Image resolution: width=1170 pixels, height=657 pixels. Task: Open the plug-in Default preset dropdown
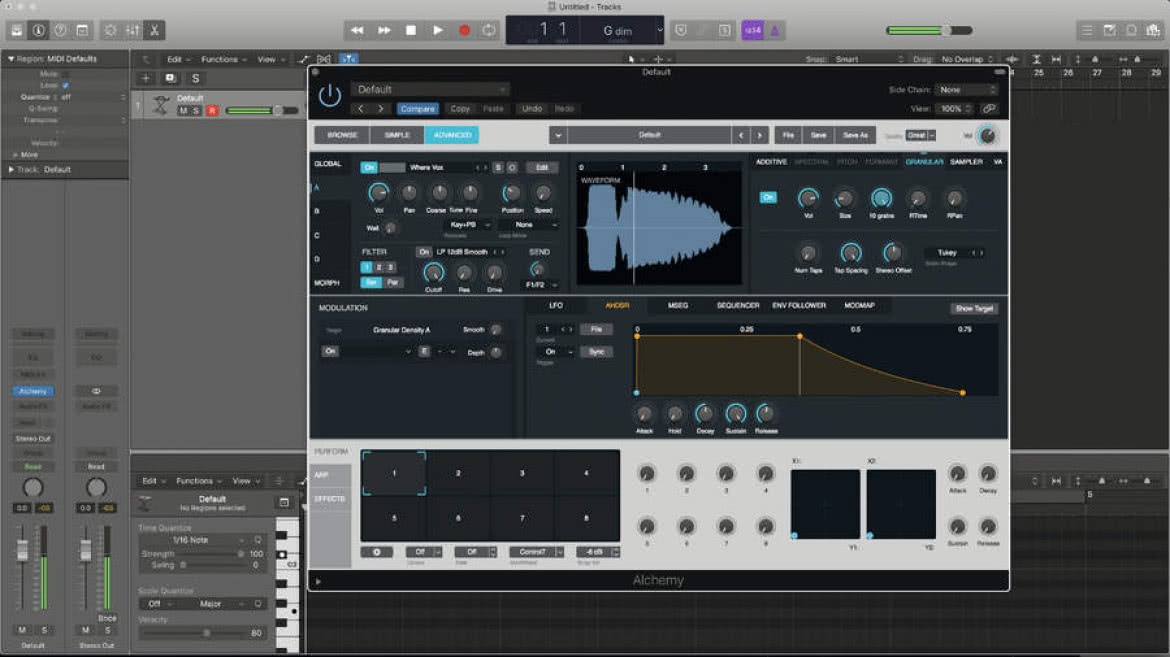coord(431,90)
